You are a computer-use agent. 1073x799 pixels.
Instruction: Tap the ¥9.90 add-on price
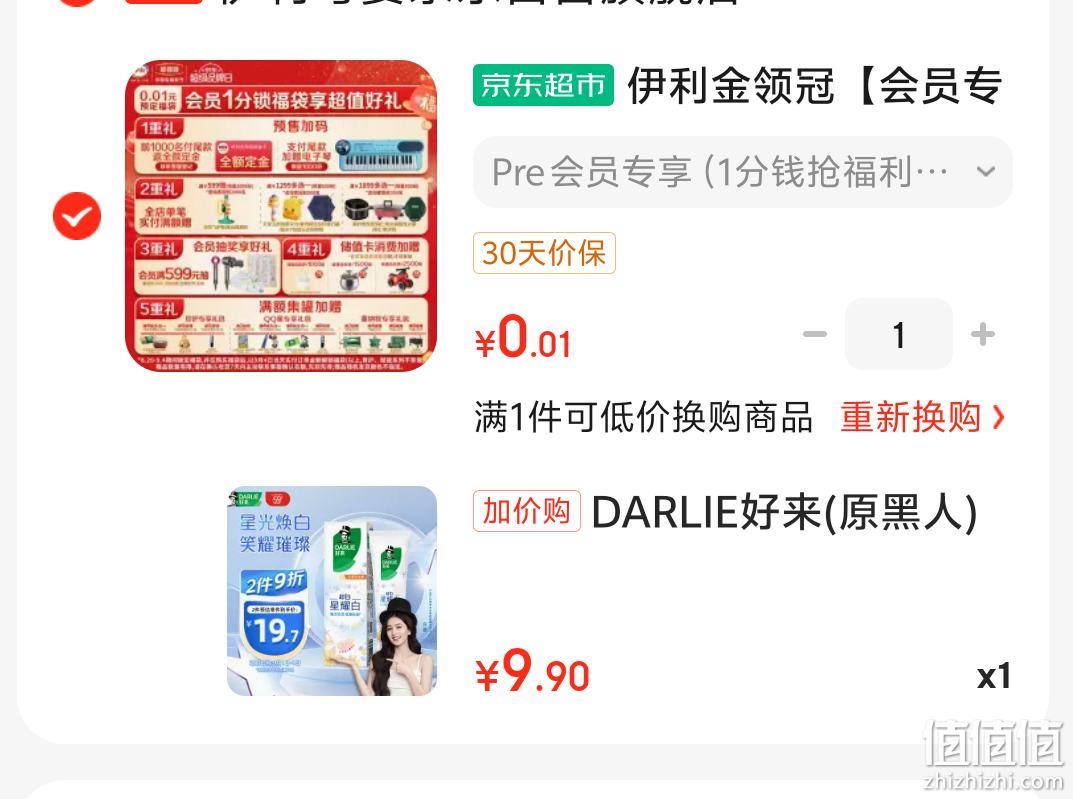tap(532, 671)
